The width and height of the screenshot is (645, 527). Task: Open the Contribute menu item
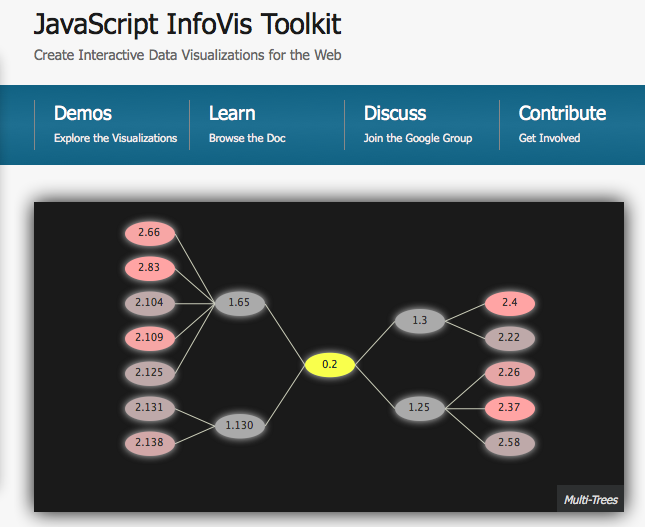pyautogui.click(x=572, y=125)
